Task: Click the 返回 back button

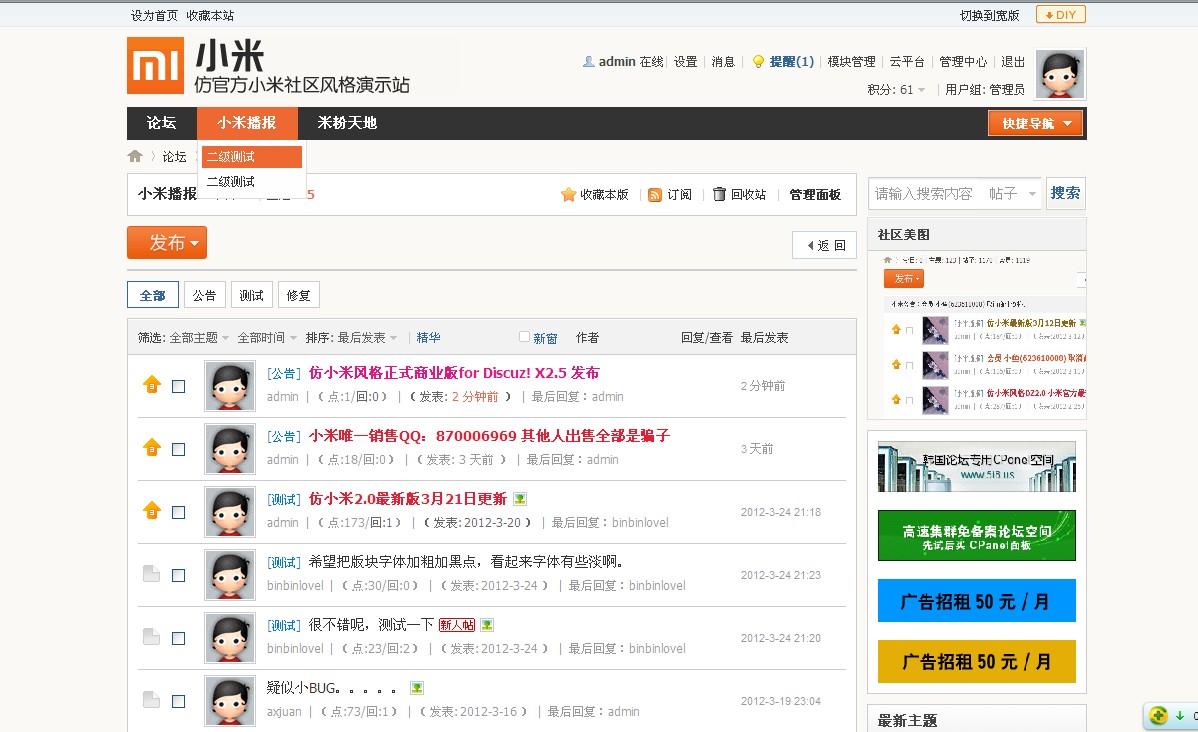Action: [x=824, y=245]
